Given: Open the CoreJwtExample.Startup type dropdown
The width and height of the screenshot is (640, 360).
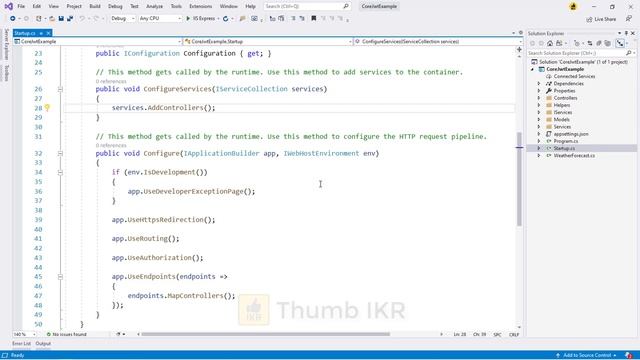Looking at the screenshot, I should (x=268, y=42).
